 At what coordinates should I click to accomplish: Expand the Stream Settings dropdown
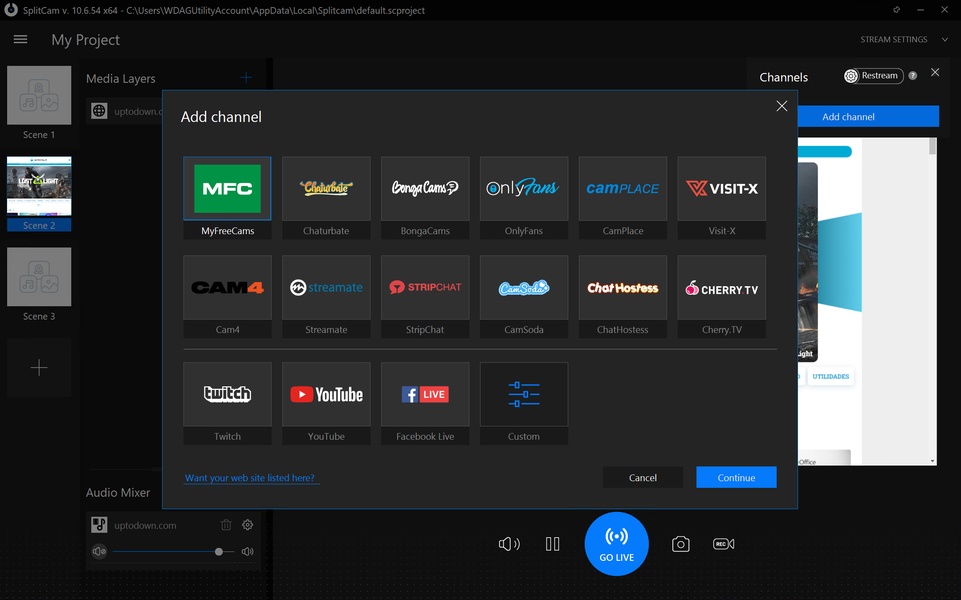907,40
